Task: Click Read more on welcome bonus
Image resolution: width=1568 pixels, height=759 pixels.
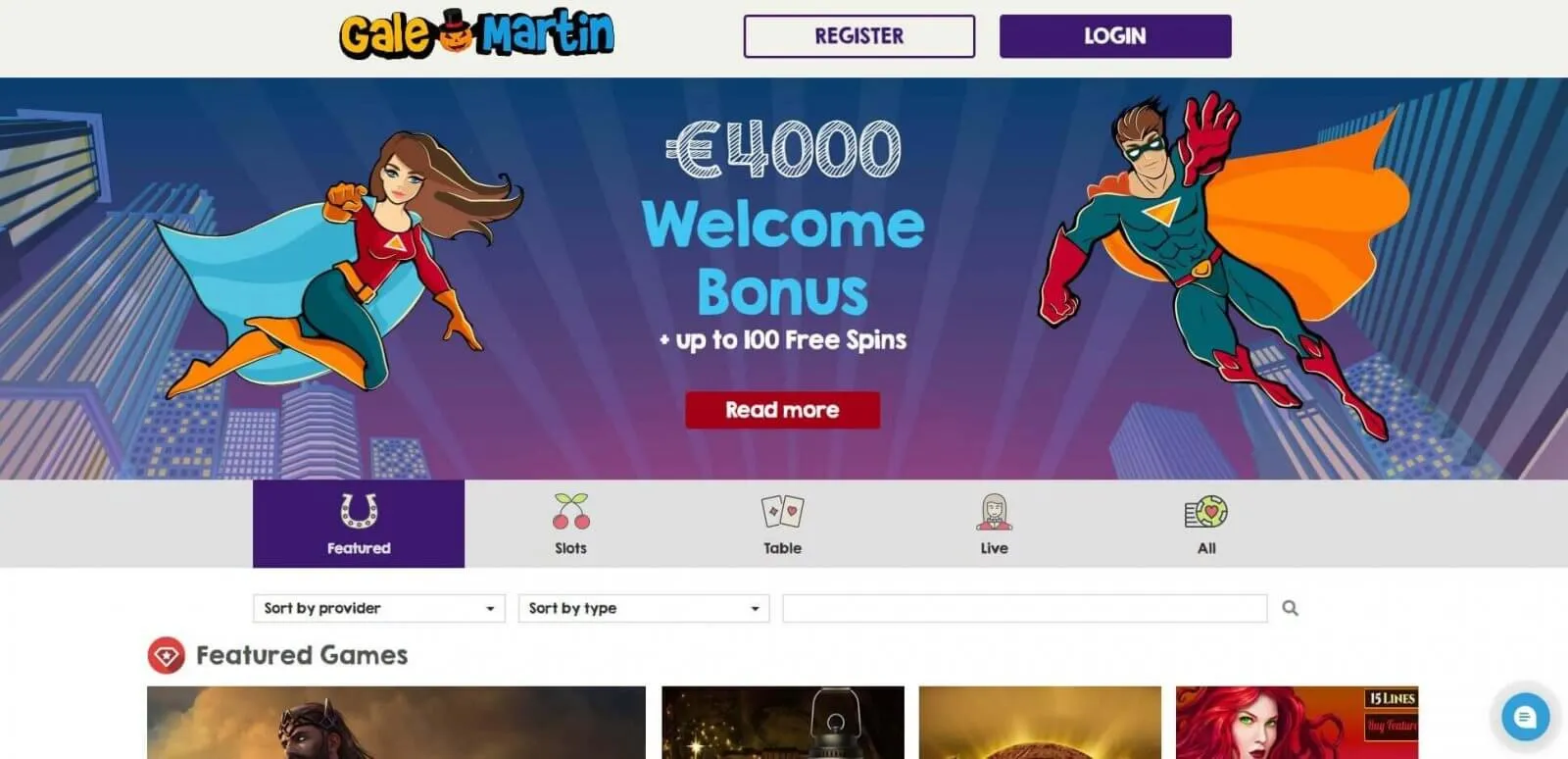Action: pos(782,410)
